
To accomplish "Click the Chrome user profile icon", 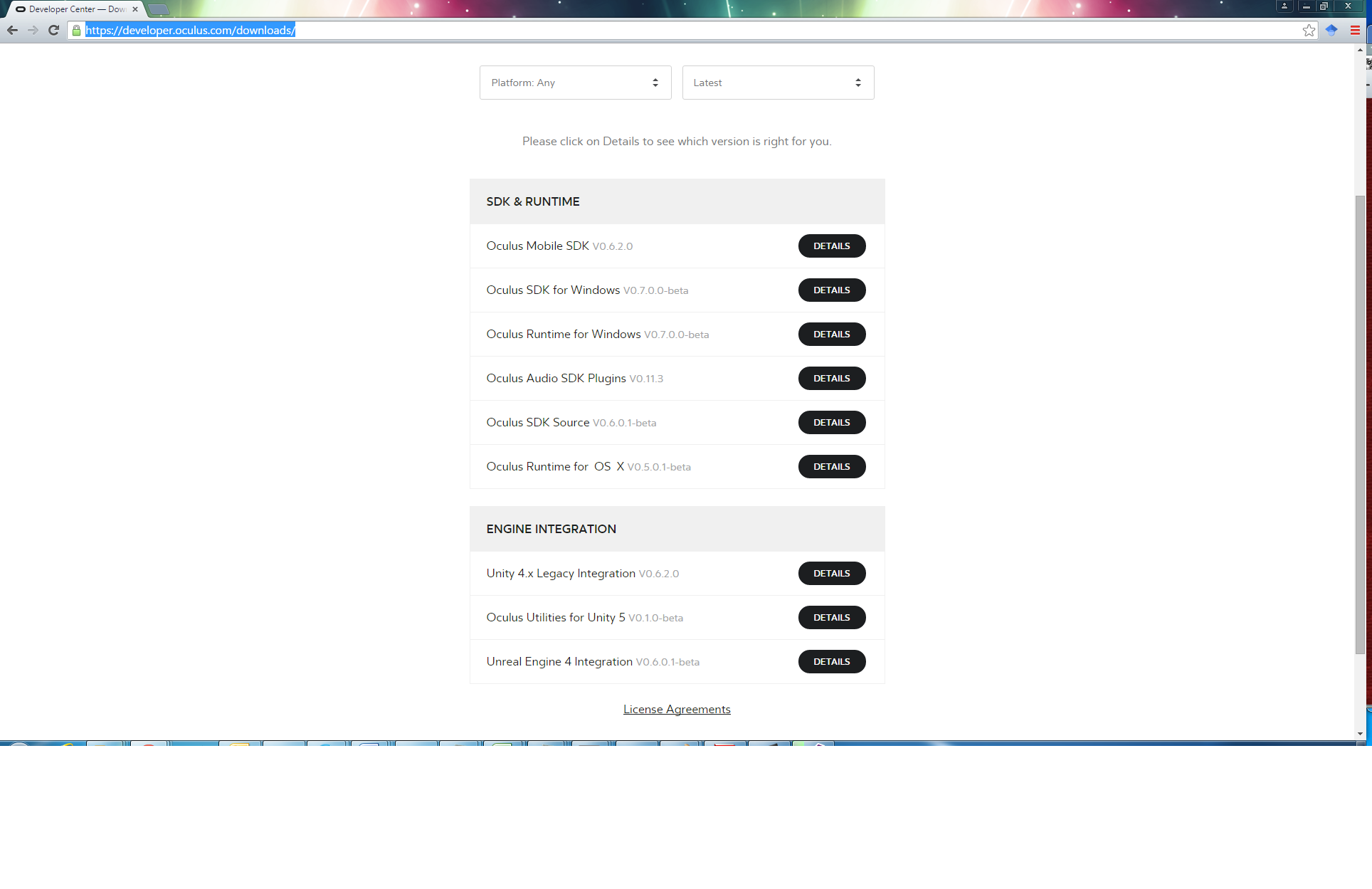I will coord(1284,6).
